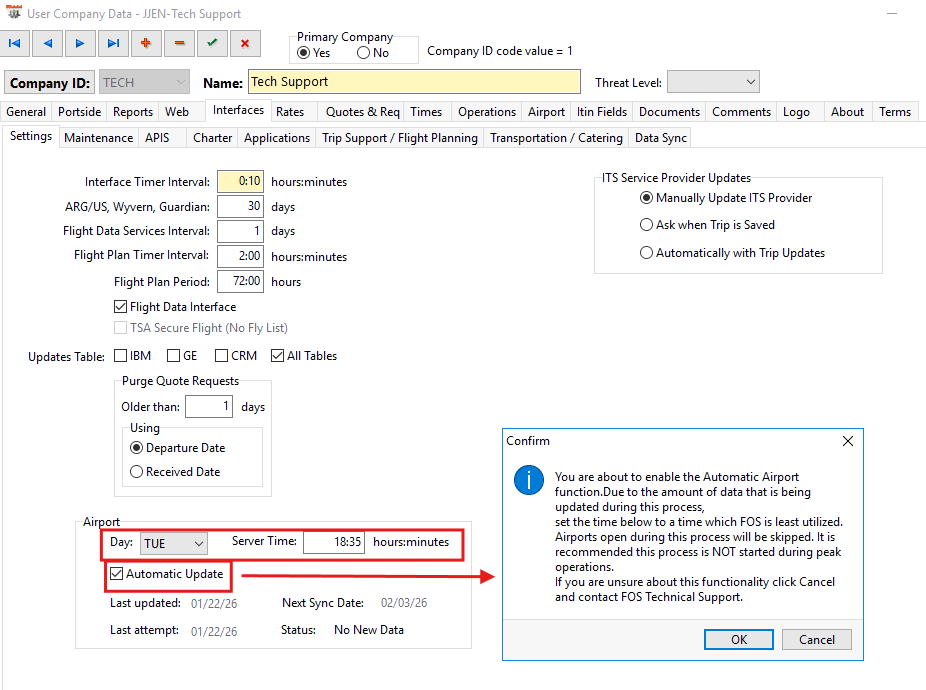This screenshot has width=926, height=690.
Task: Select Ask when Trip is Saved
Action: (x=646, y=225)
